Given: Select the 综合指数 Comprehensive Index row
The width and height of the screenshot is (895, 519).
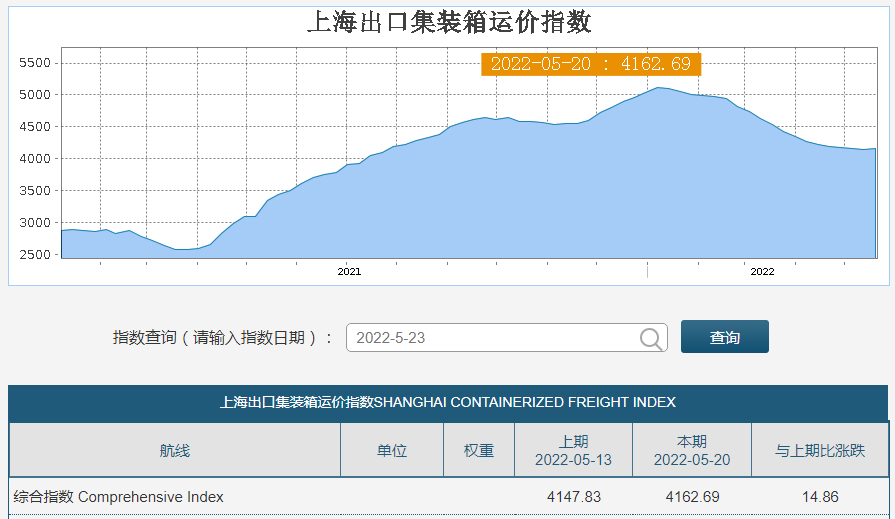Looking at the screenshot, I should tap(118, 497).
